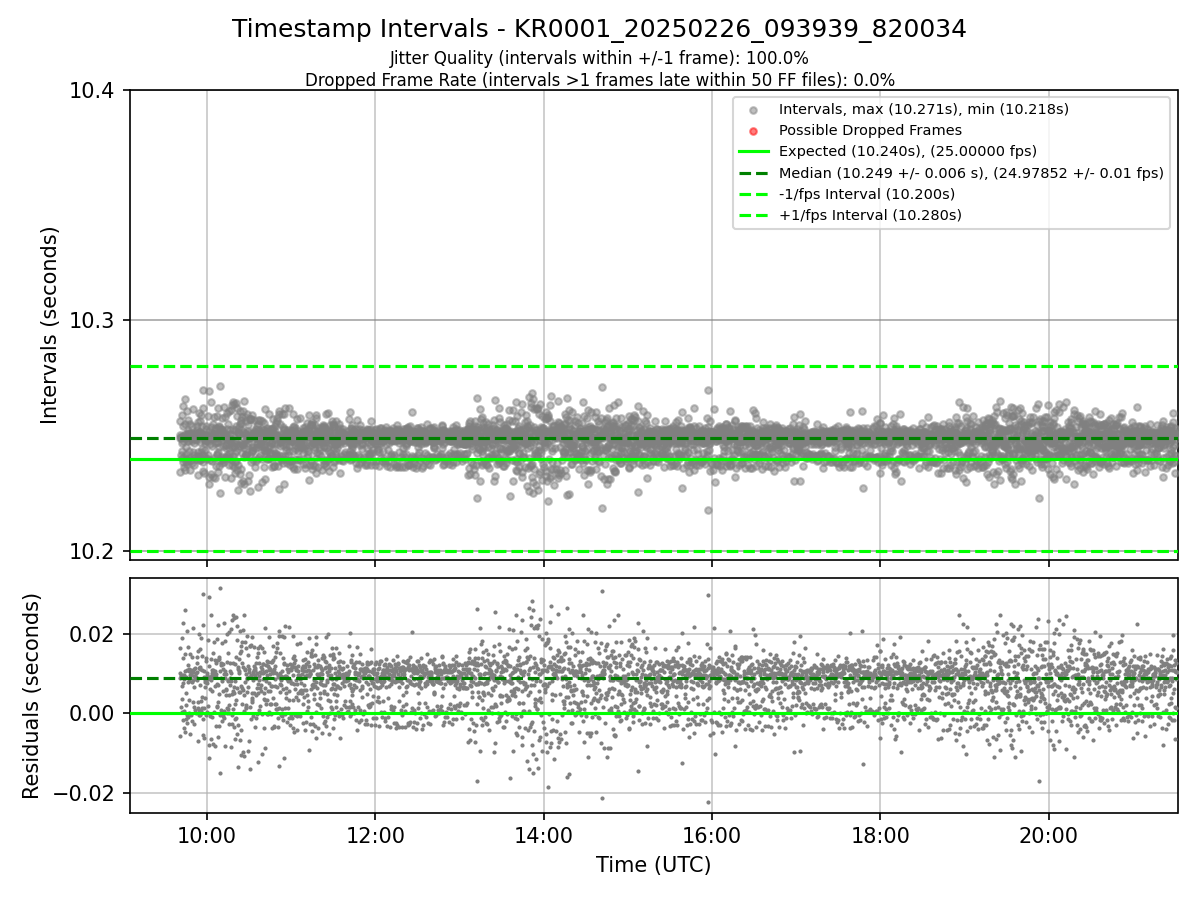The width and height of the screenshot is (1200, 900).
Task: Click legend entry +1/fps Interval (10.280s)
Action: pos(869,215)
